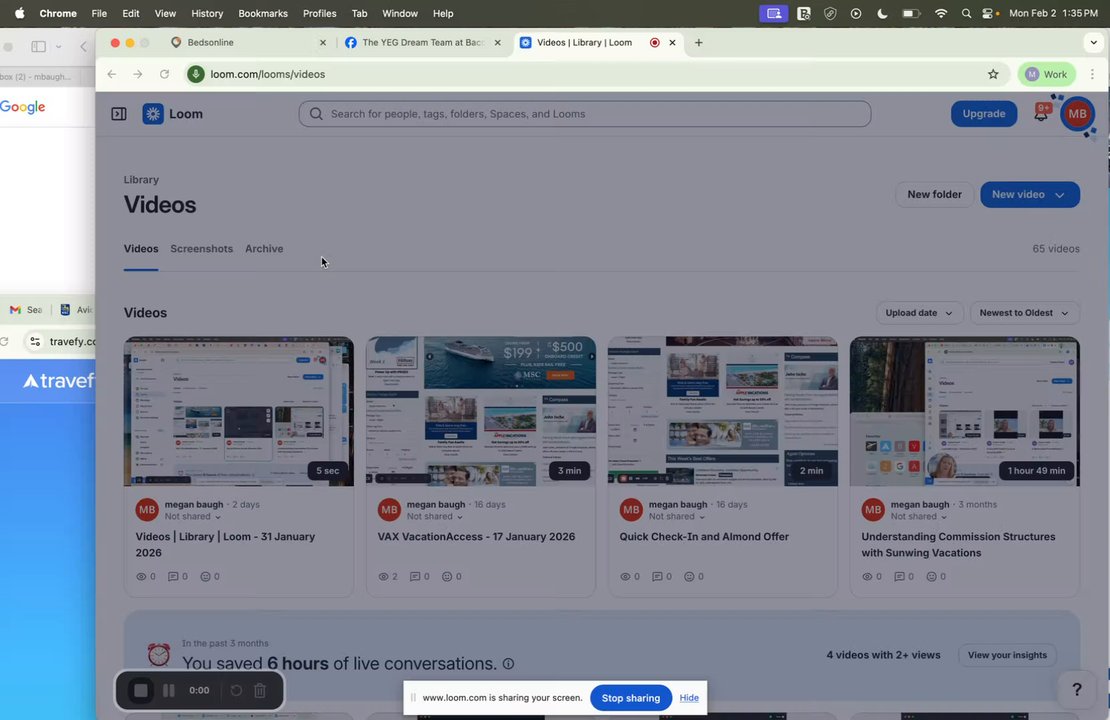This screenshot has height=720, width=1110.
Task: Click the Loom logo icon
Action: click(153, 114)
